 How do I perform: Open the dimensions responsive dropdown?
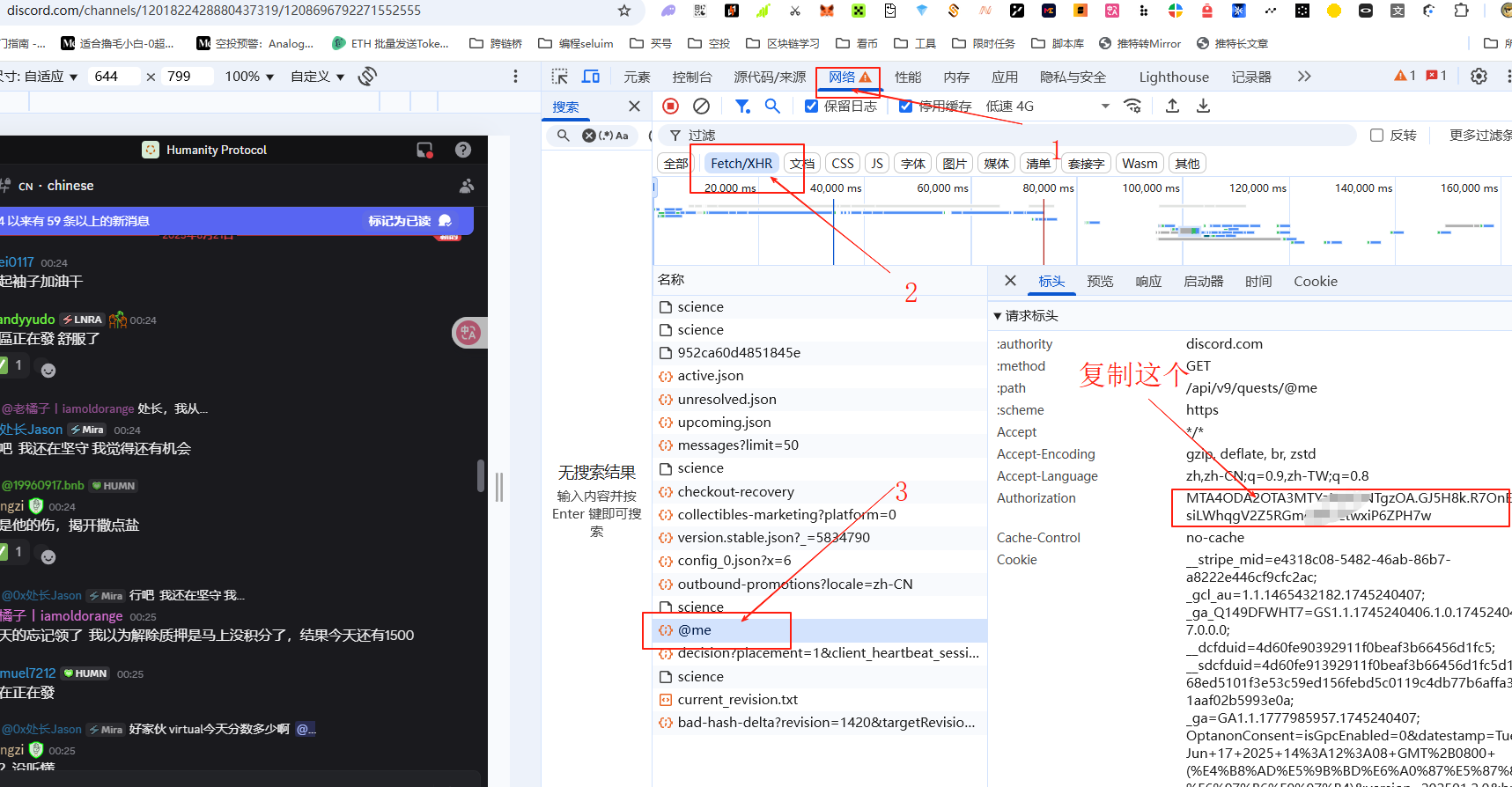[39, 77]
